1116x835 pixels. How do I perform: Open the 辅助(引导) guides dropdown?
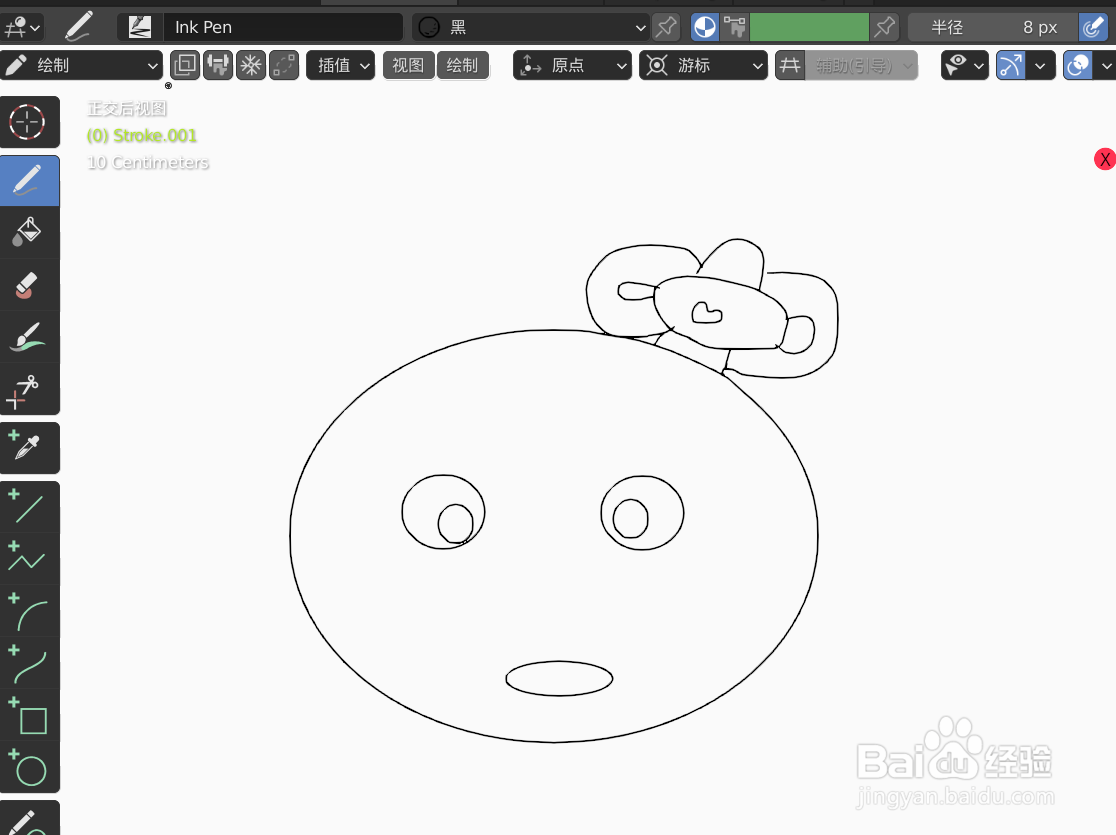[861, 65]
